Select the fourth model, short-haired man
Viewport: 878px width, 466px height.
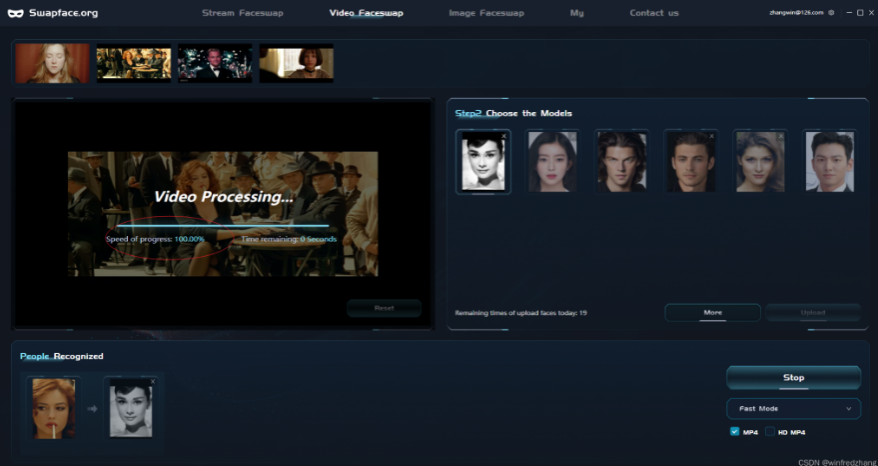(x=691, y=161)
